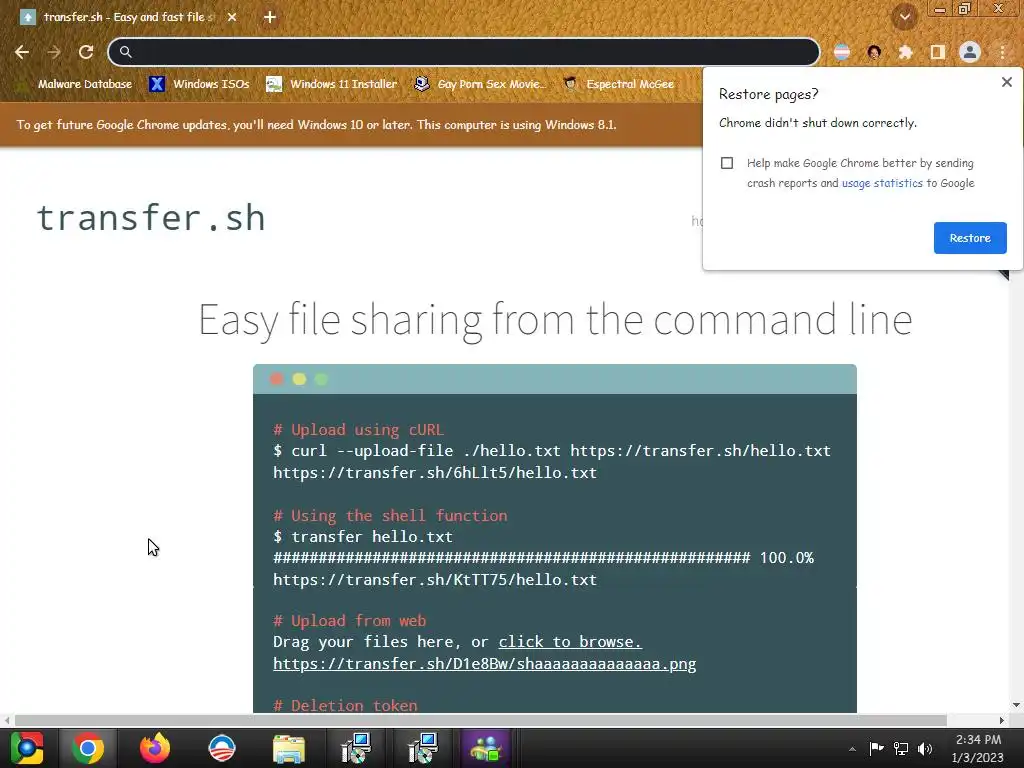
Task: Click the https://transfer.sh/KtTT75/hello.txt text
Action: click(435, 579)
